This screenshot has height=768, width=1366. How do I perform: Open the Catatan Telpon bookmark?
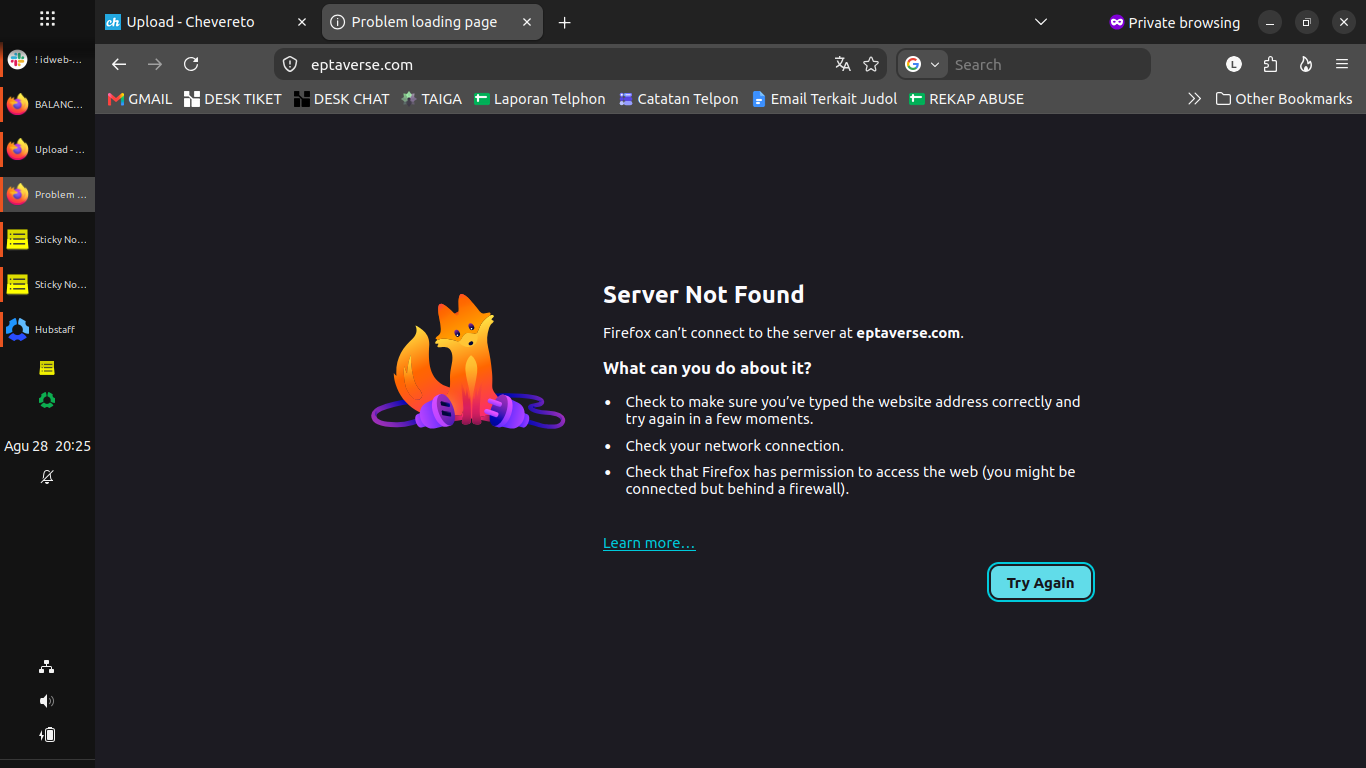(679, 99)
